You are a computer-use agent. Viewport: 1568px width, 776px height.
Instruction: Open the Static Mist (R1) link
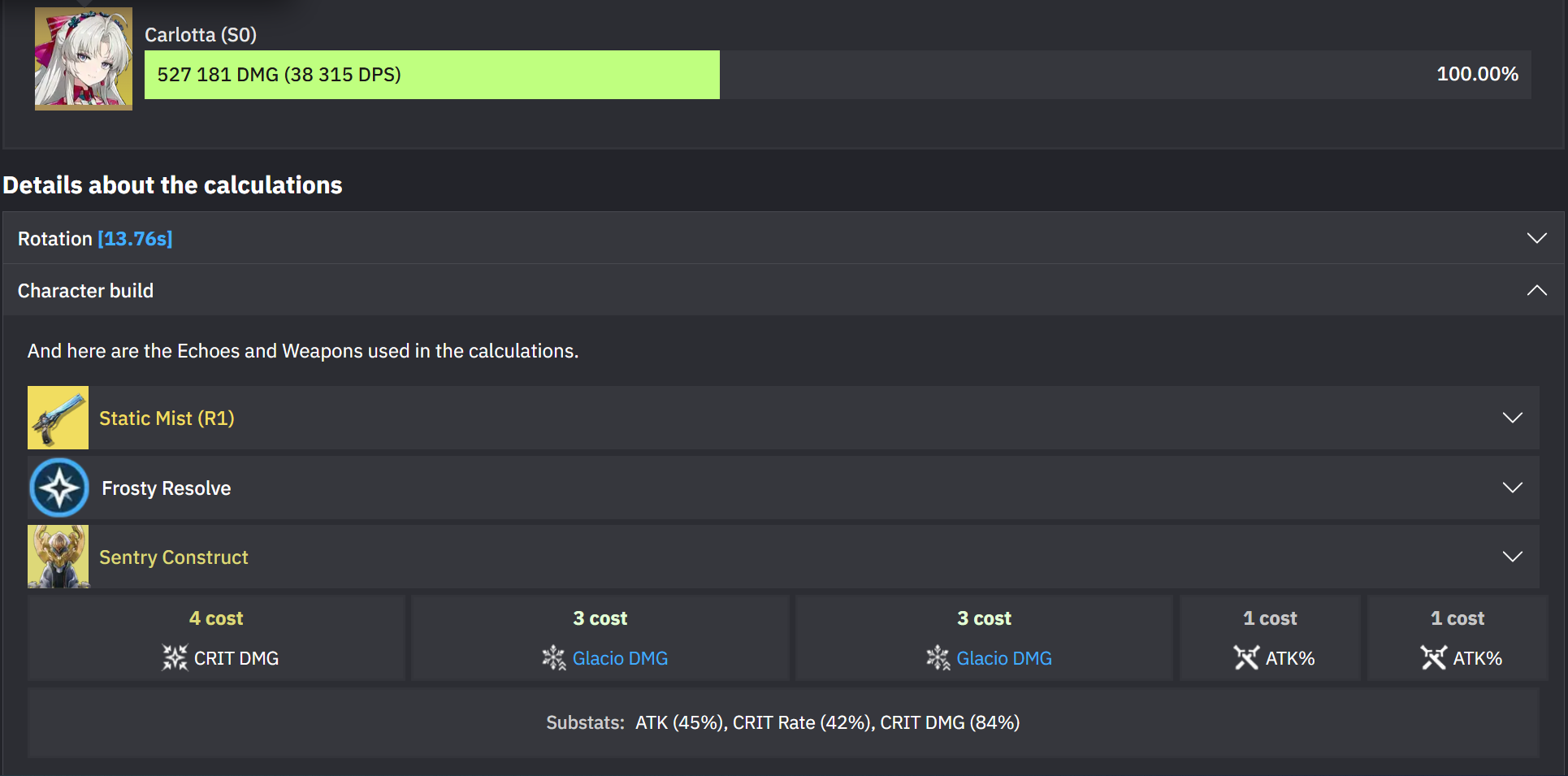pos(167,418)
